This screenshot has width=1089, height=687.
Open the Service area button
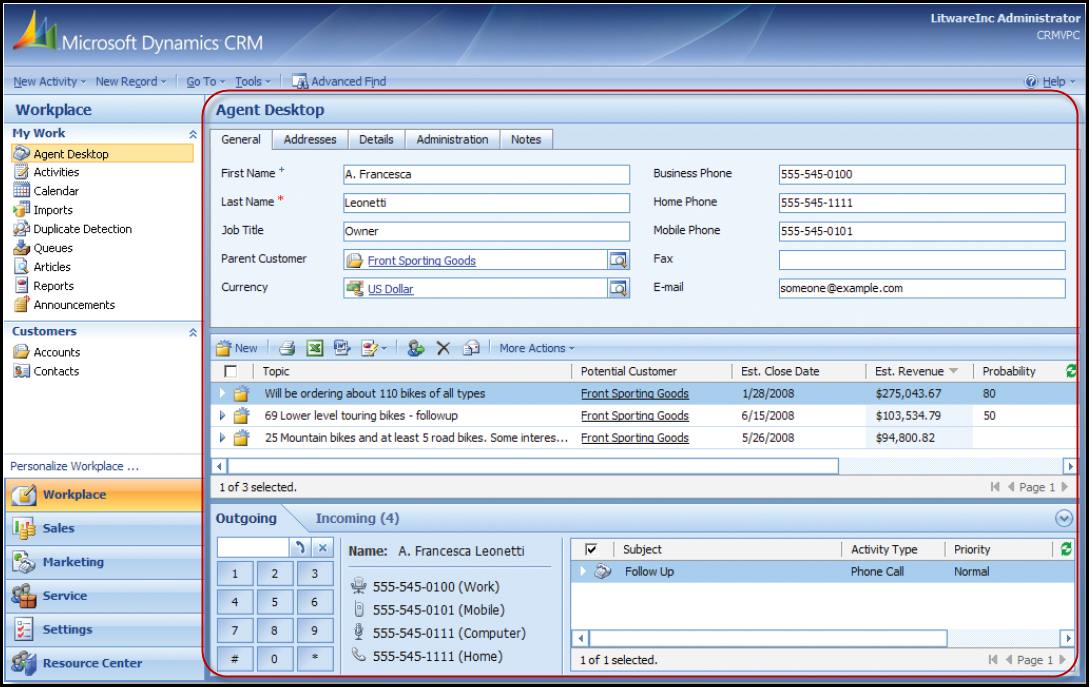[103, 596]
